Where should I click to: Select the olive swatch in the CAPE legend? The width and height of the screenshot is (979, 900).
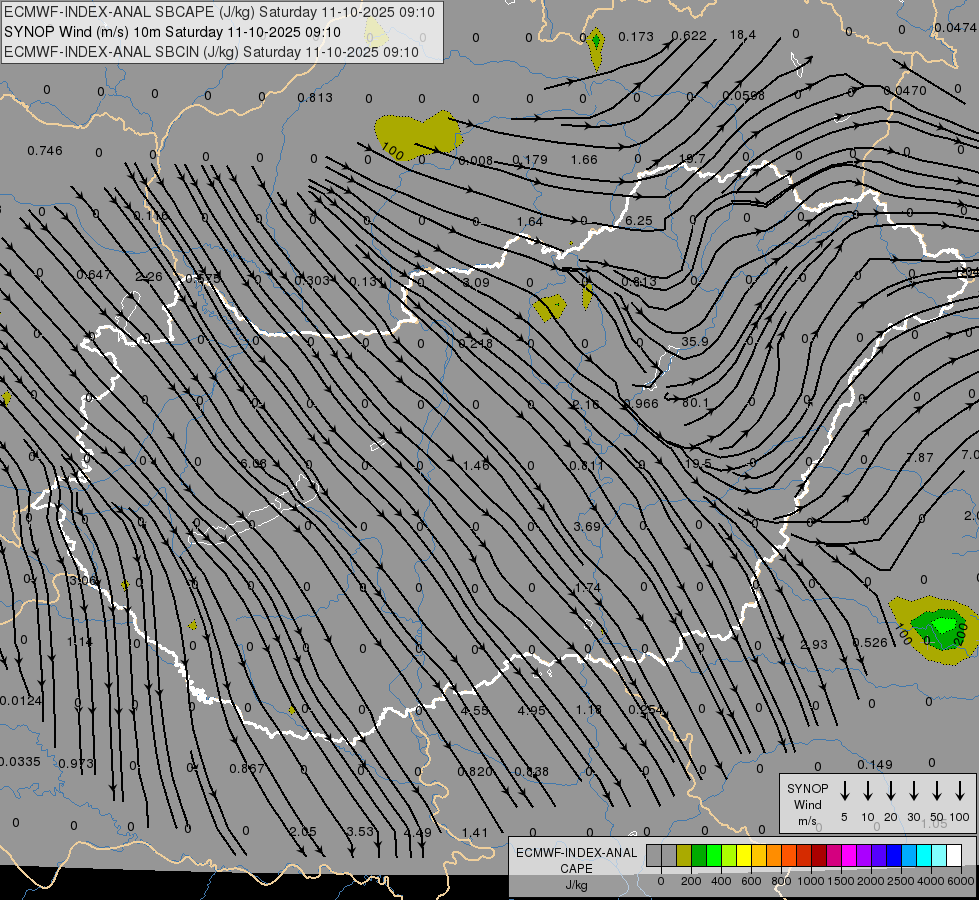[x=684, y=856]
